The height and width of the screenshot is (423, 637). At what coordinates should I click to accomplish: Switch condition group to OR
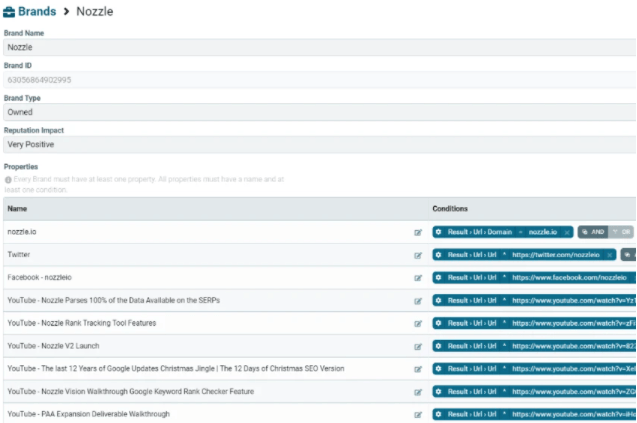click(621, 232)
